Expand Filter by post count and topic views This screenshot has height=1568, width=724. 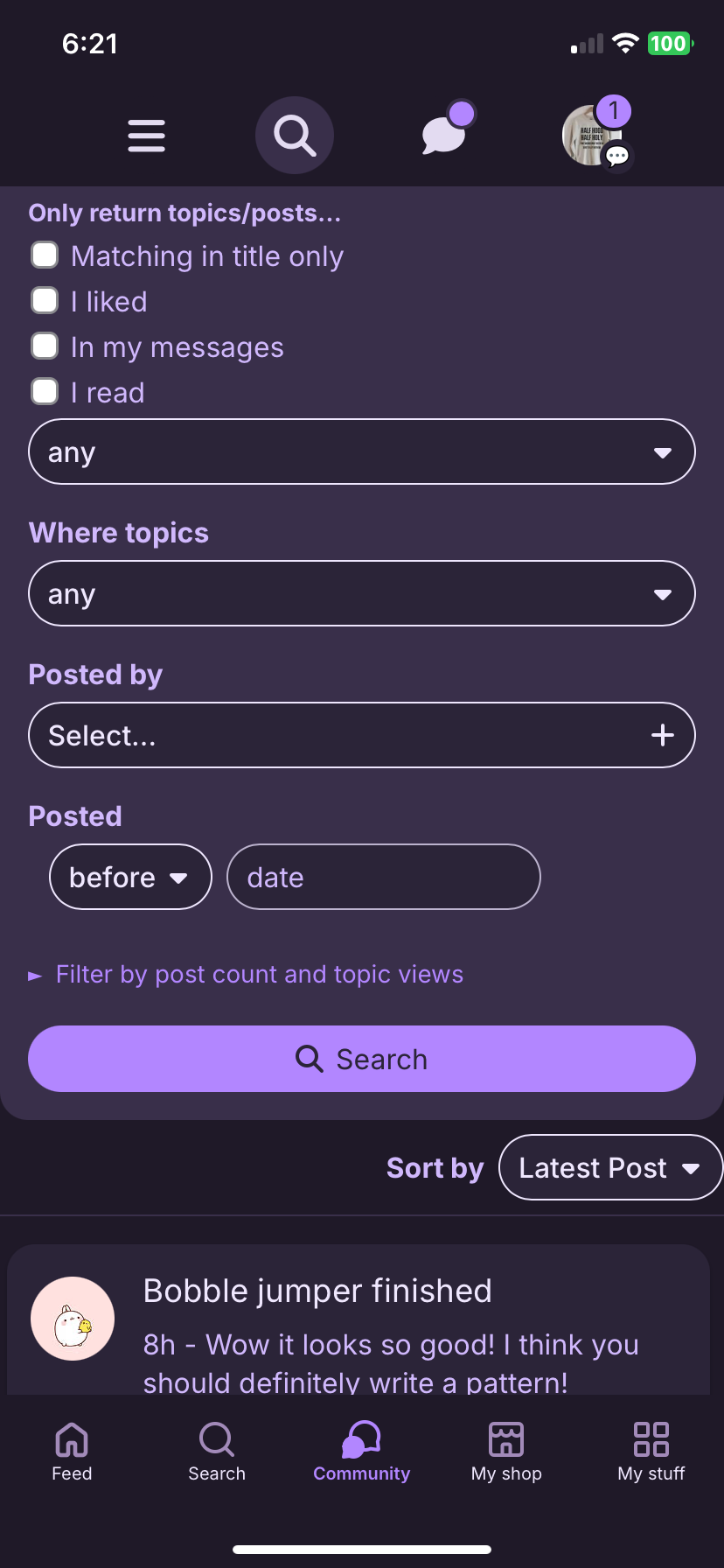259,975
